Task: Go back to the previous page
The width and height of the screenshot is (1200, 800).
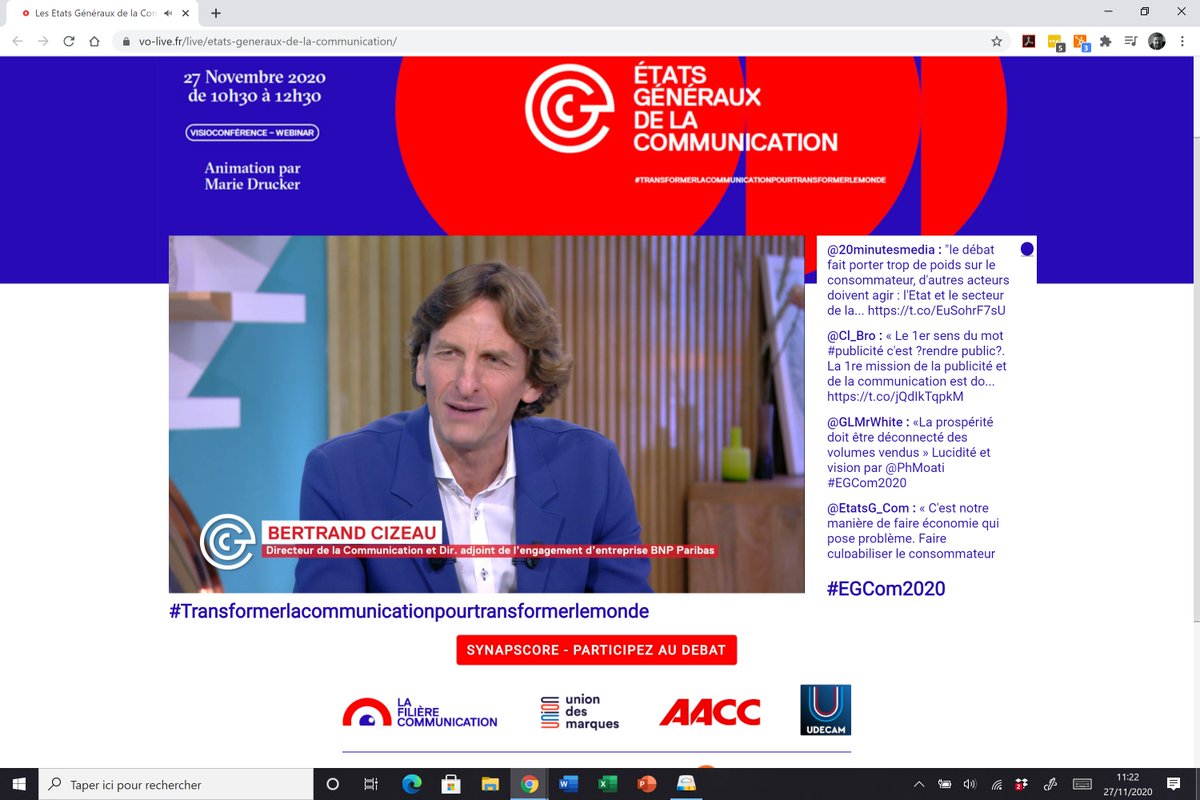Action: [x=17, y=41]
